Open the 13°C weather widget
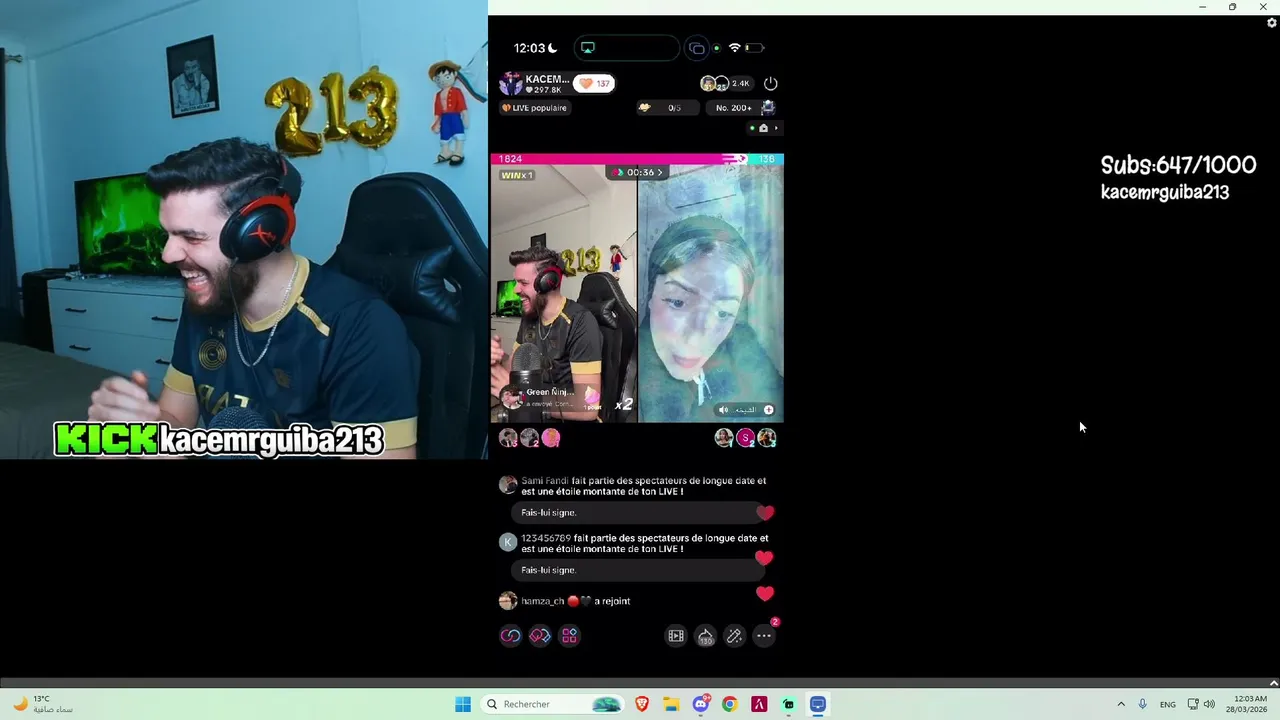Screen dimensions: 1280x720 [x=42, y=704]
